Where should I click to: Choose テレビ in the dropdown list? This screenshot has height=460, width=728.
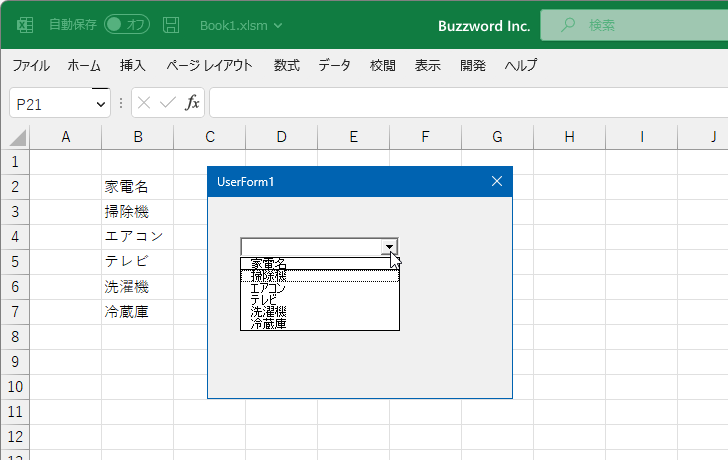320,300
